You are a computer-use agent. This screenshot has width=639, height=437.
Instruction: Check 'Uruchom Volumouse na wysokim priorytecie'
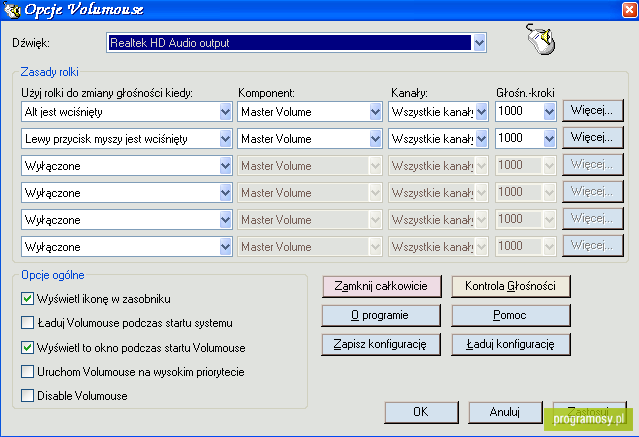pyautogui.click(x=27, y=372)
